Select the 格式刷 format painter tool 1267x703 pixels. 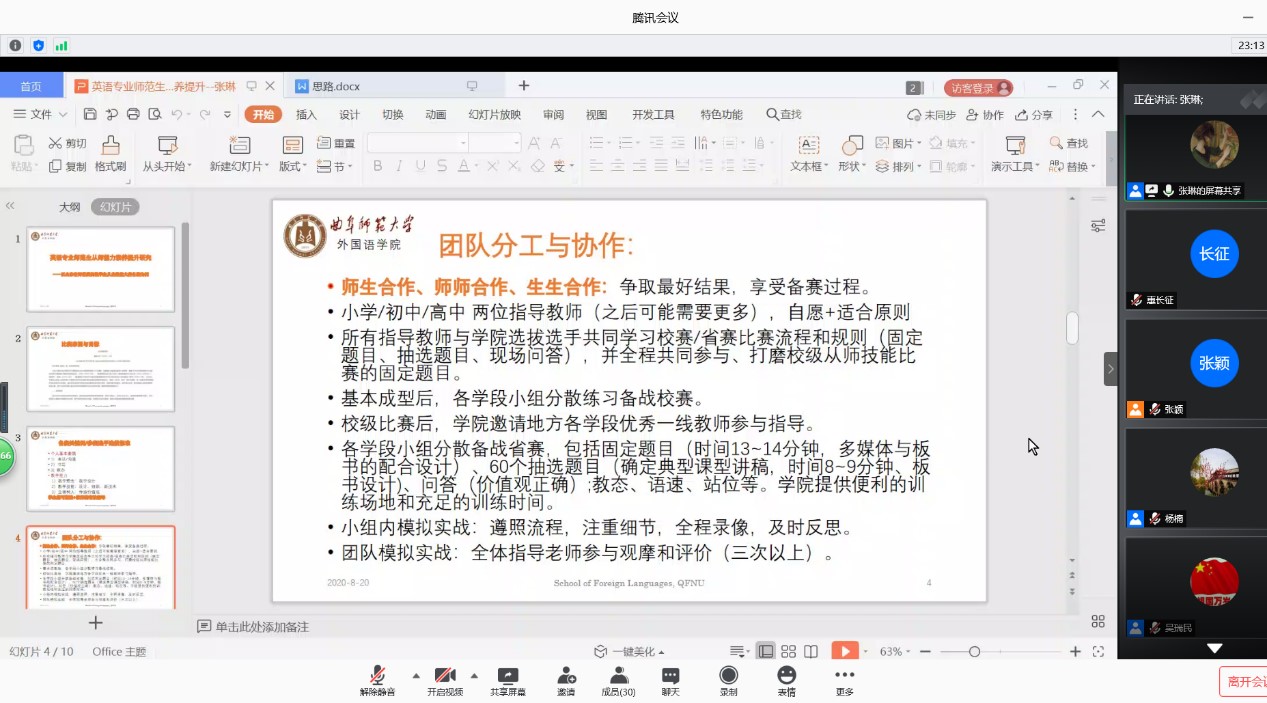tap(110, 153)
